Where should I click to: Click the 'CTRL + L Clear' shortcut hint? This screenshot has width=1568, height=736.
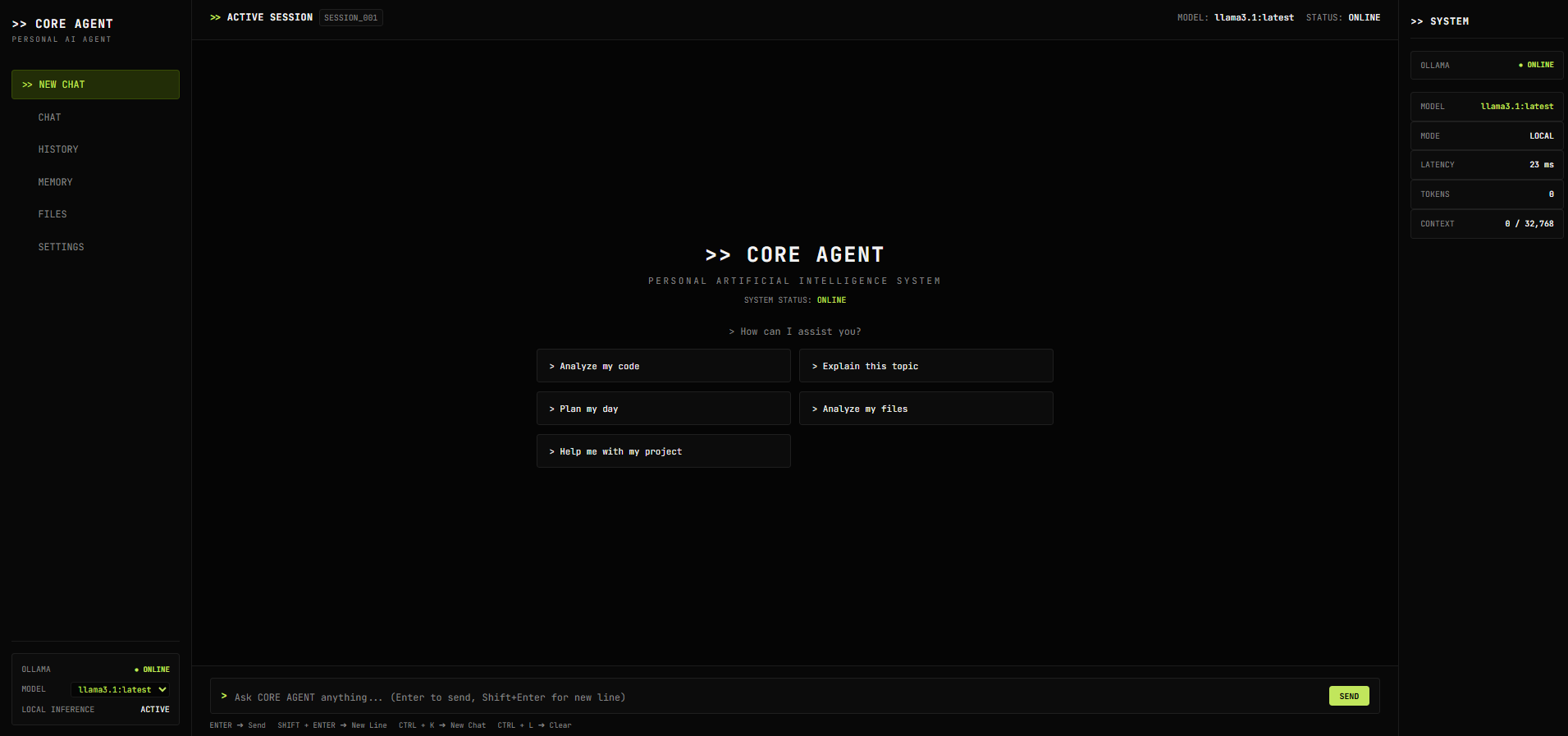[534, 725]
